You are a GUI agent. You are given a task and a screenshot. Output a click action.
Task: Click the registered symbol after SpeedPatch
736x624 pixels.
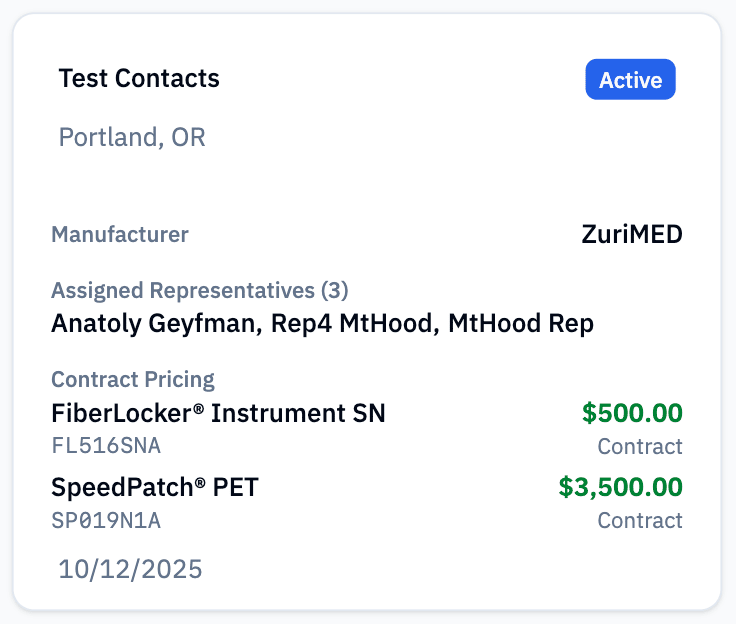tap(199, 482)
